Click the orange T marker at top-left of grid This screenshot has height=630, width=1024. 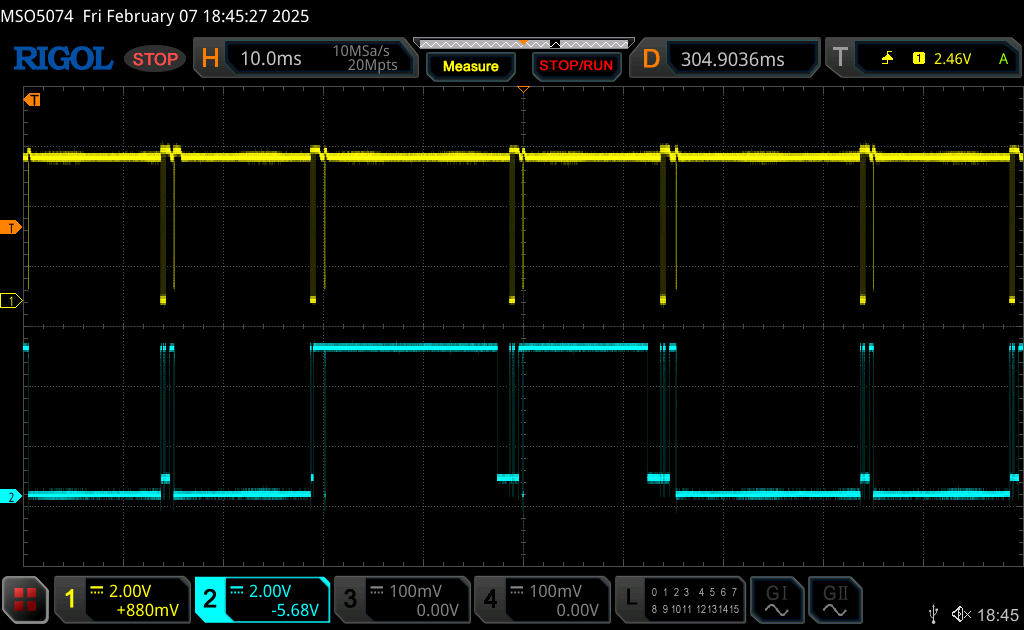32,100
